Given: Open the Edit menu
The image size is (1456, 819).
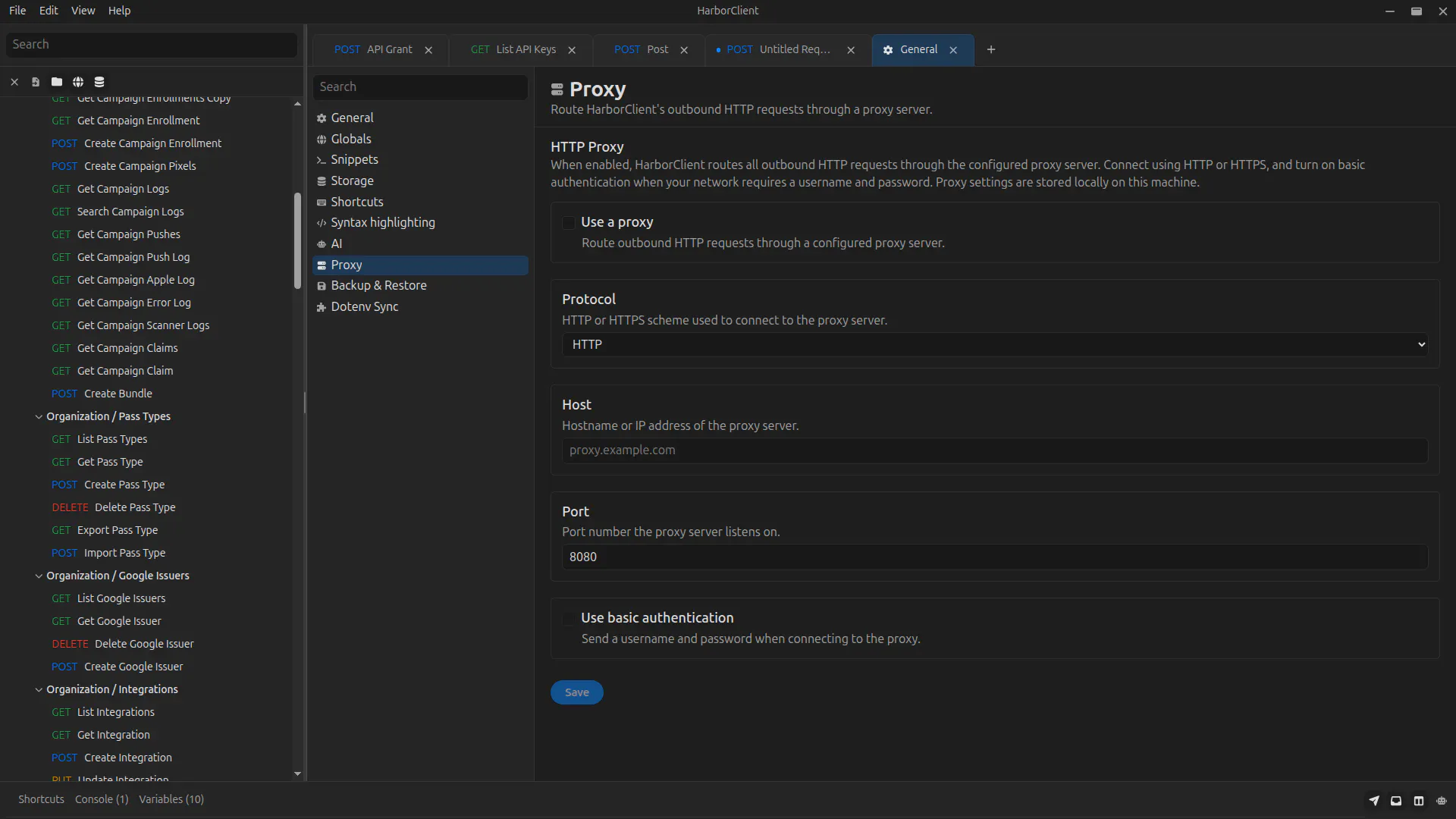Looking at the screenshot, I should tap(49, 11).
